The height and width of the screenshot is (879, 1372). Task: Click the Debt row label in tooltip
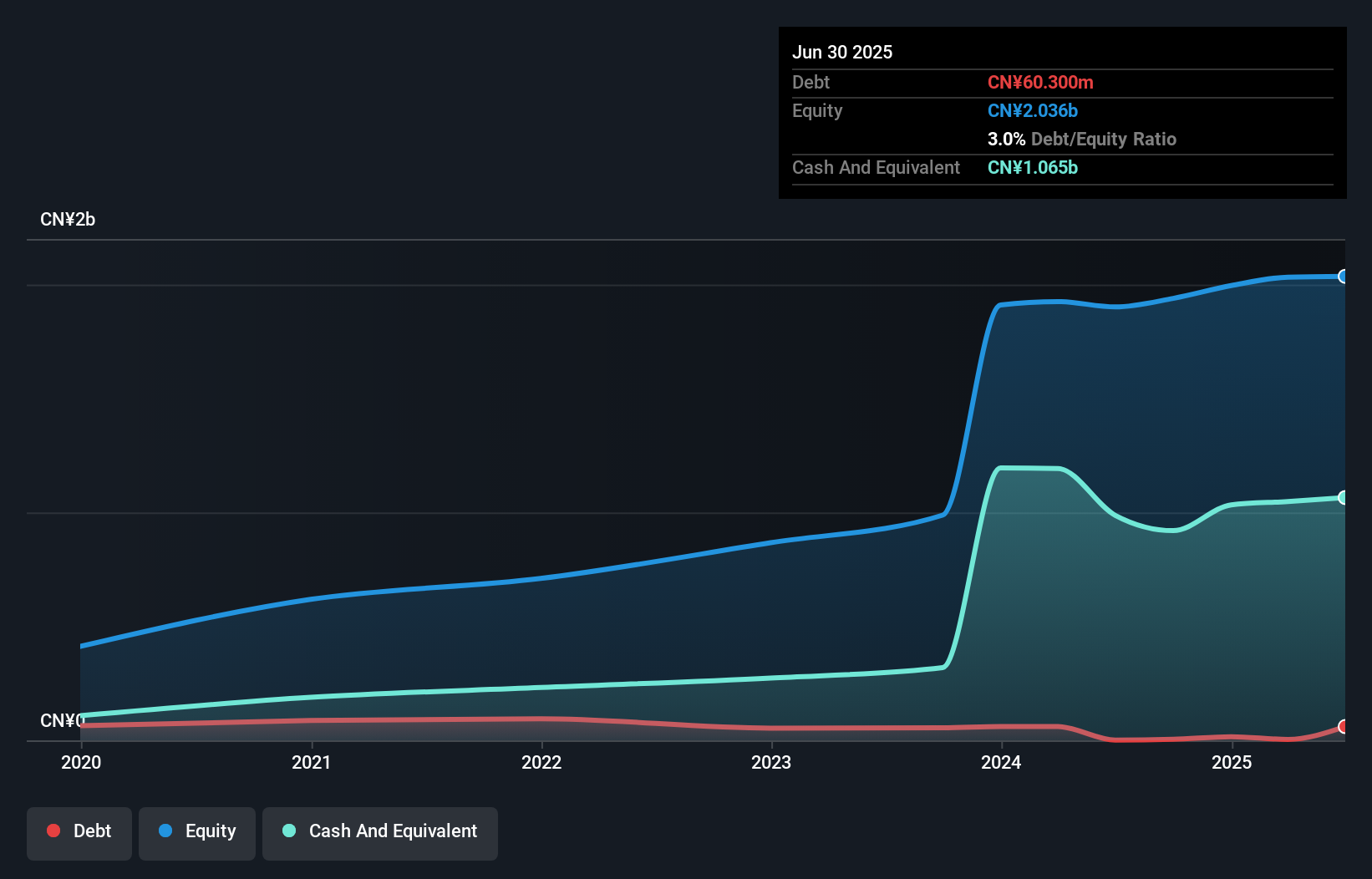(810, 82)
